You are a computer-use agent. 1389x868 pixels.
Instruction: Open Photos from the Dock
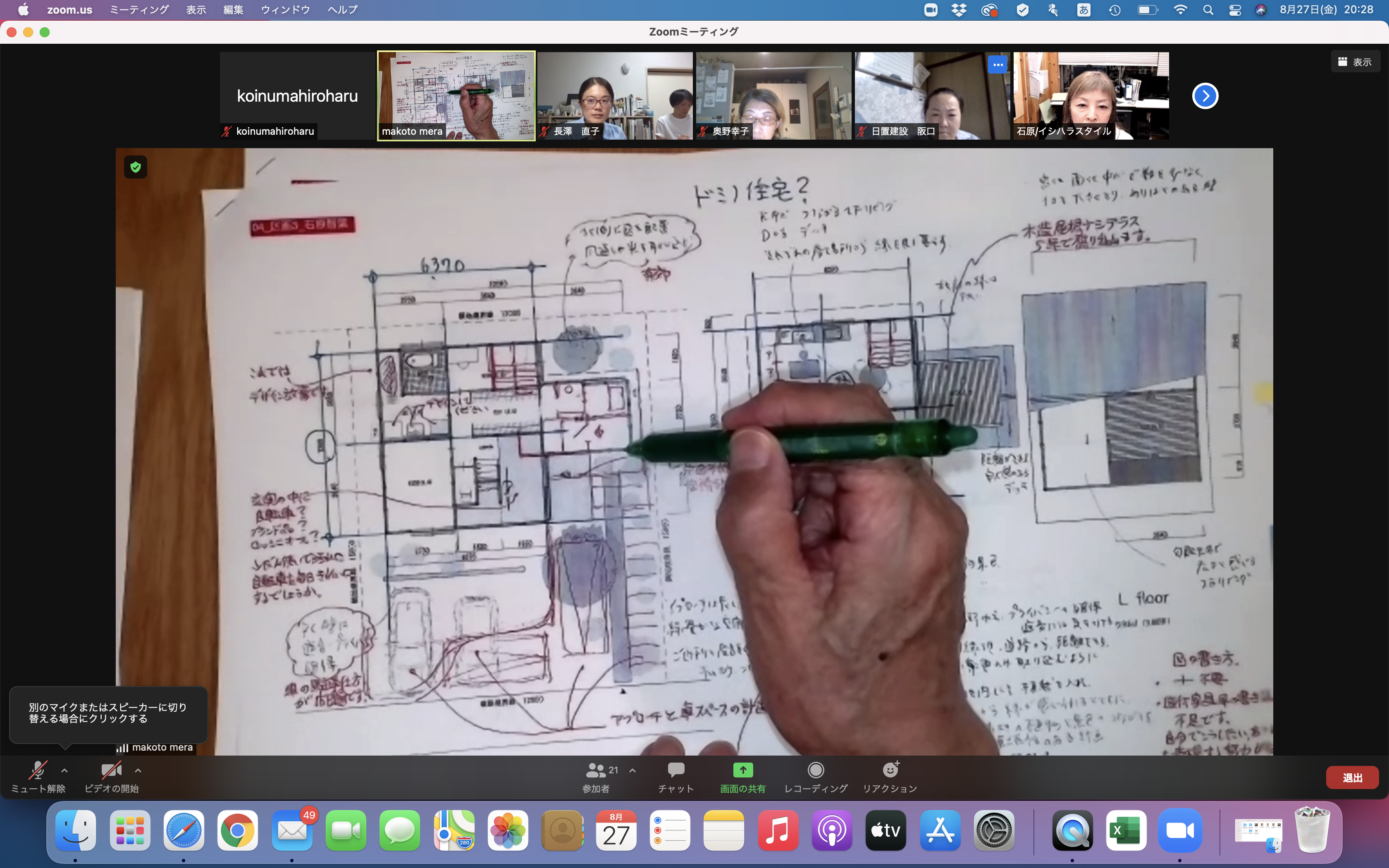[508, 830]
